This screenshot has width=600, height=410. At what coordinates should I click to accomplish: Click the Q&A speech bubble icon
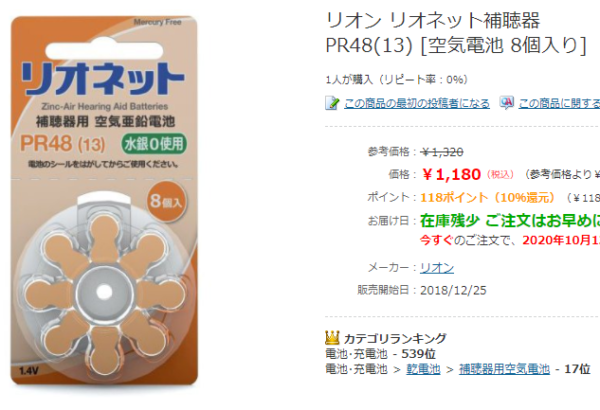(507, 103)
